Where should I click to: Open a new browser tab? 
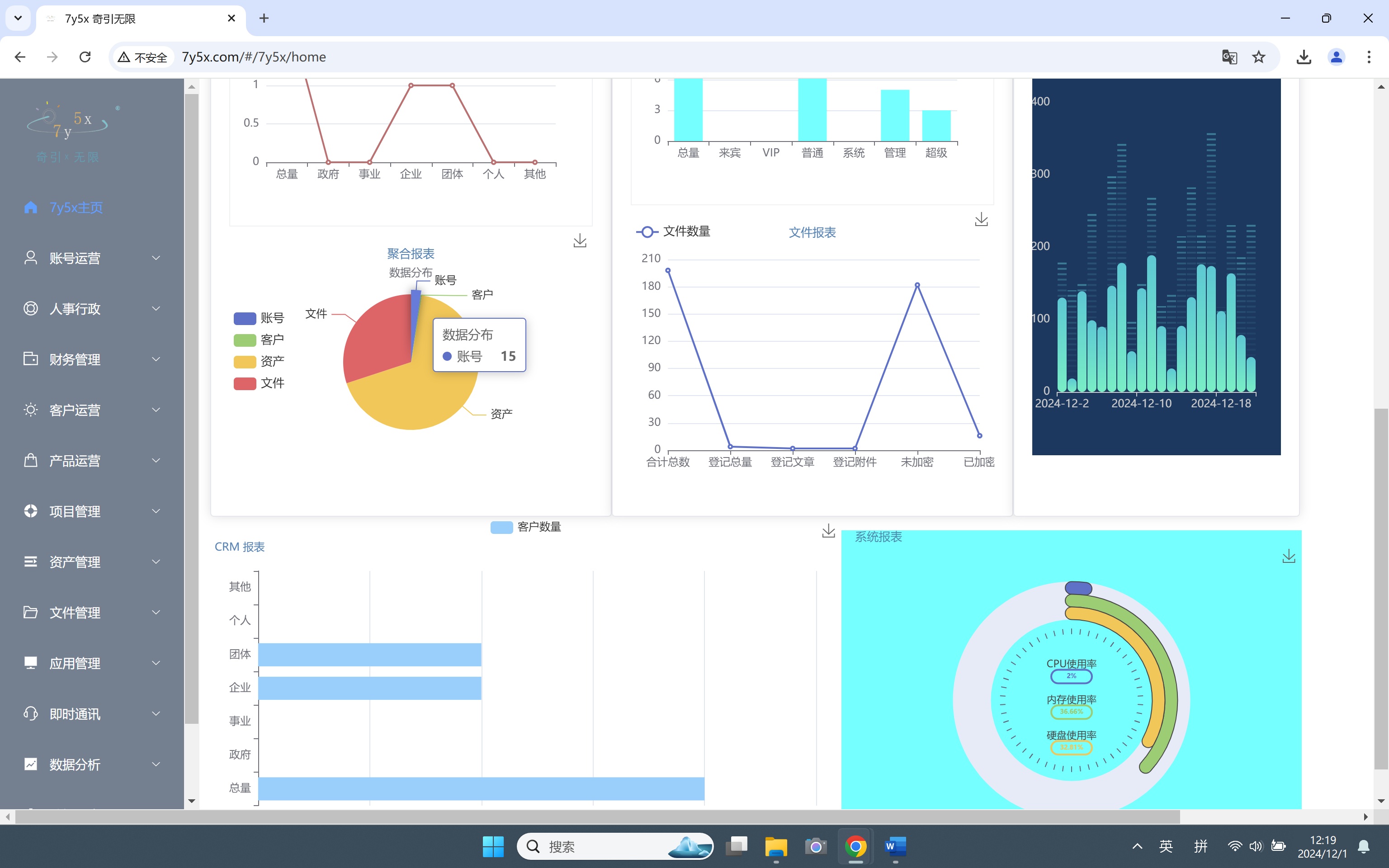pyautogui.click(x=264, y=19)
